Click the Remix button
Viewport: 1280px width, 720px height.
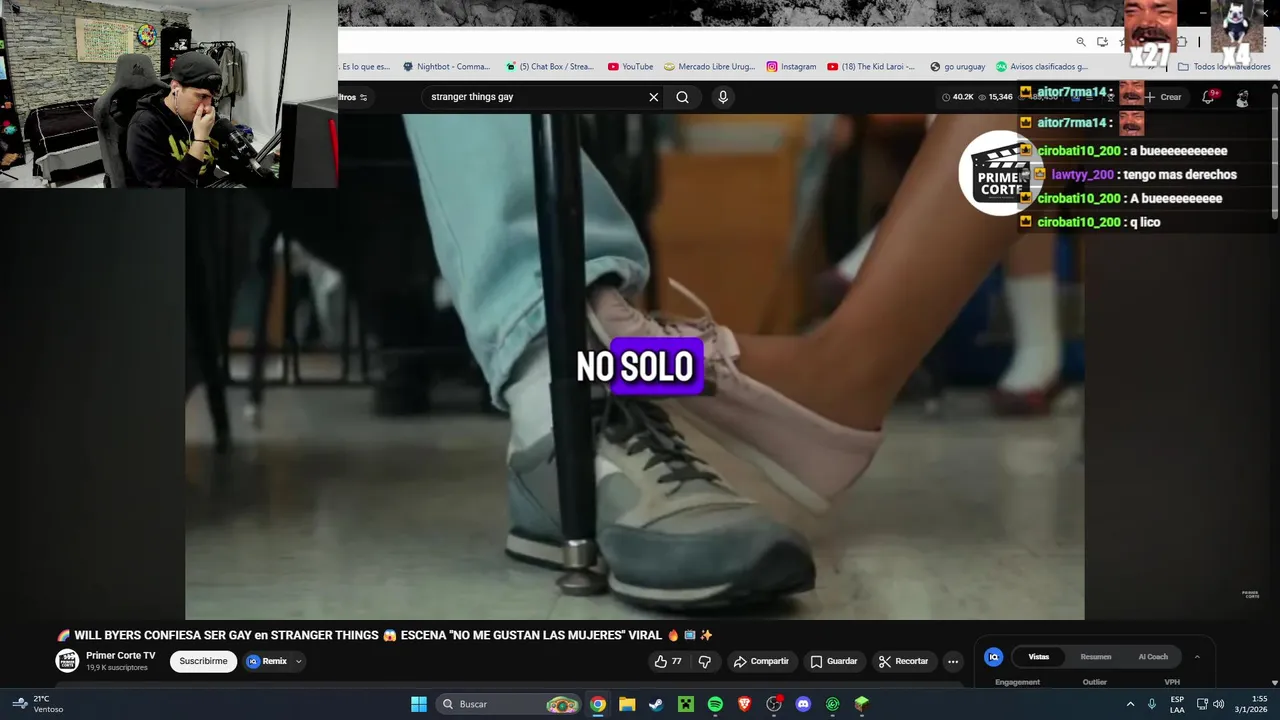tap(267, 661)
